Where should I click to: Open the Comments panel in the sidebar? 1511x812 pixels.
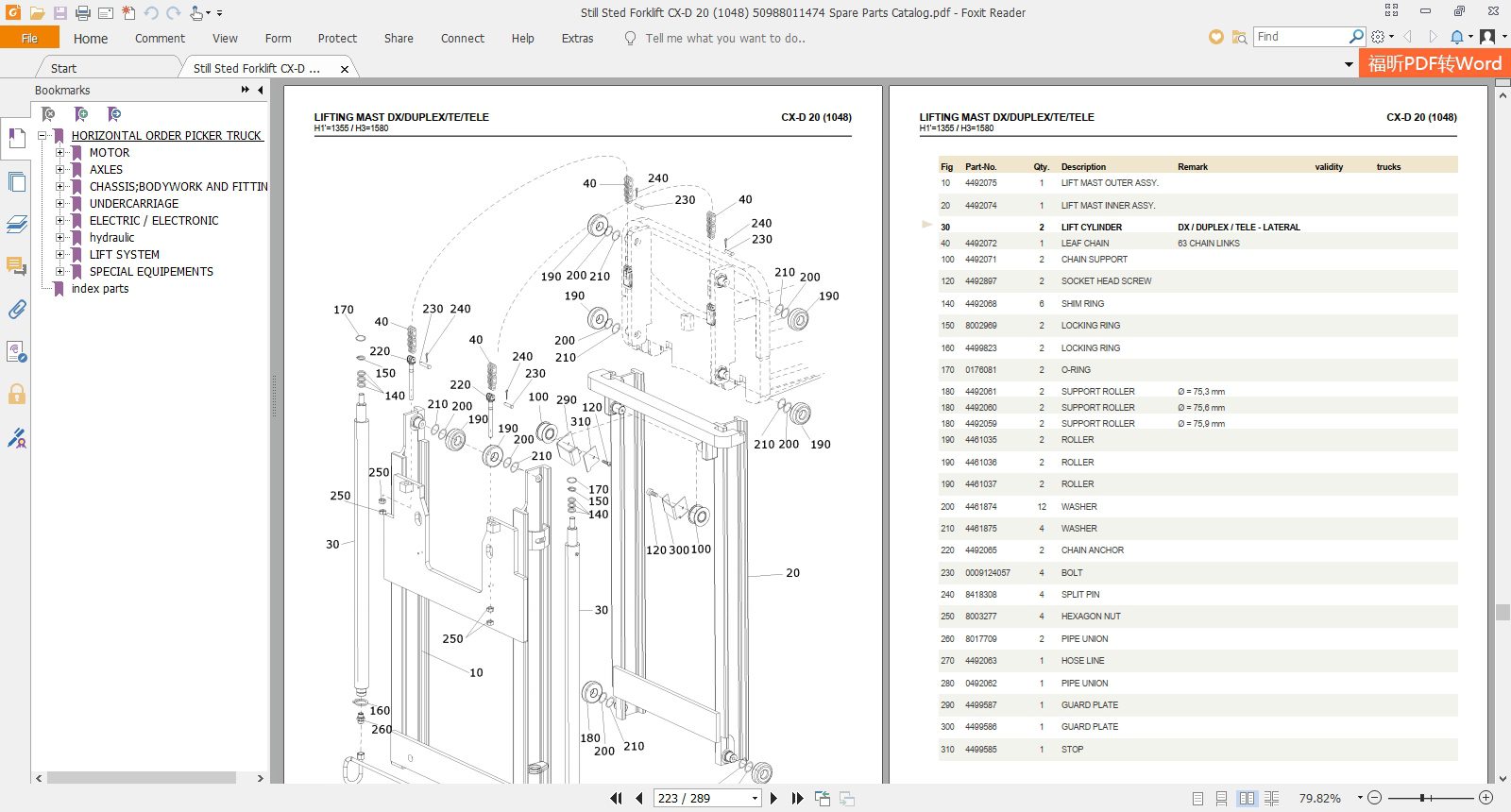(x=16, y=267)
